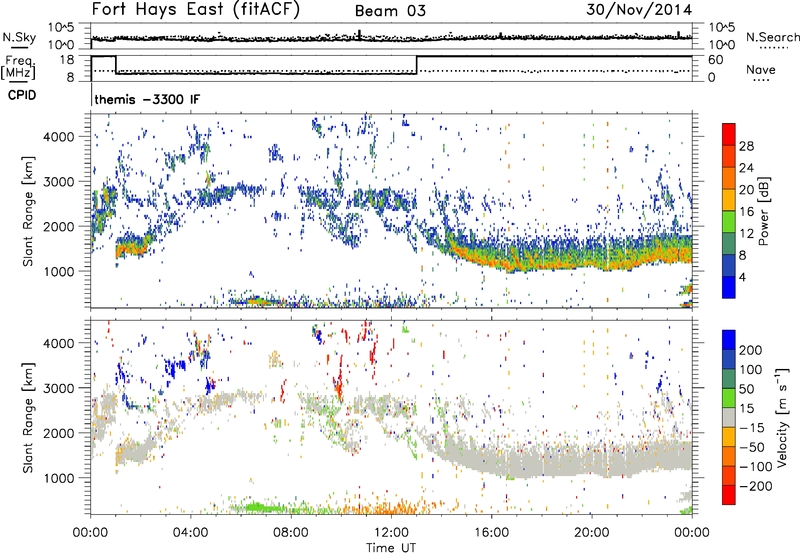The image size is (800, 554).
Task: Click the 'N.Sky' legend label
Action: [19, 37]
